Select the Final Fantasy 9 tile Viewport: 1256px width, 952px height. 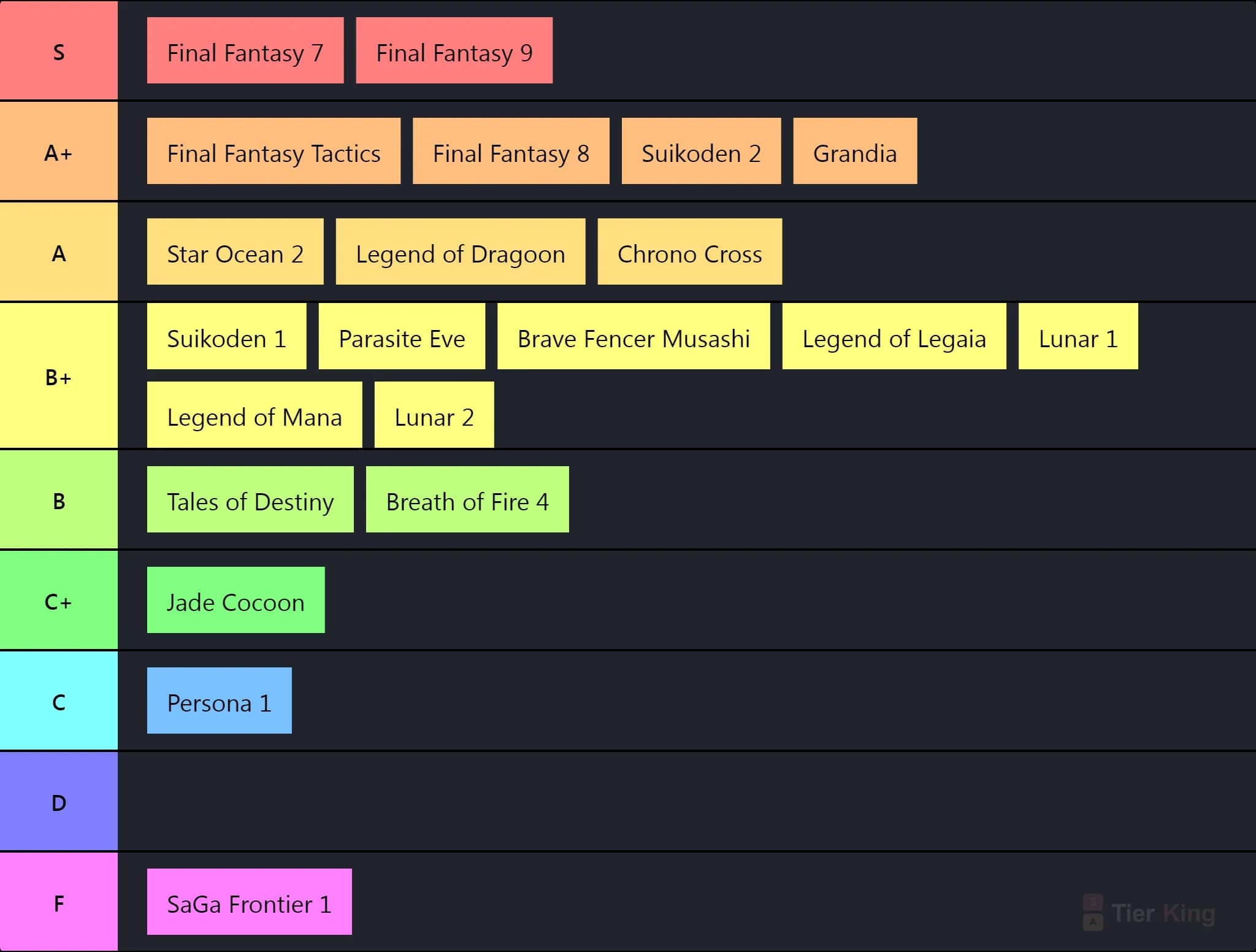(x=454, y=50)
